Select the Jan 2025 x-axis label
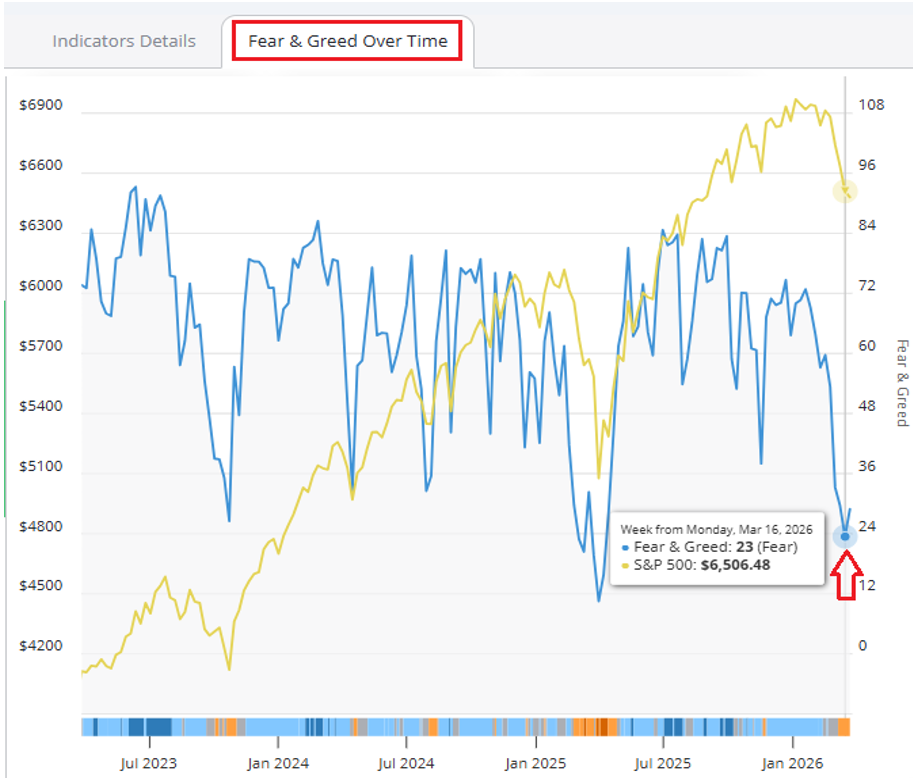 click(x=535, y=763)
